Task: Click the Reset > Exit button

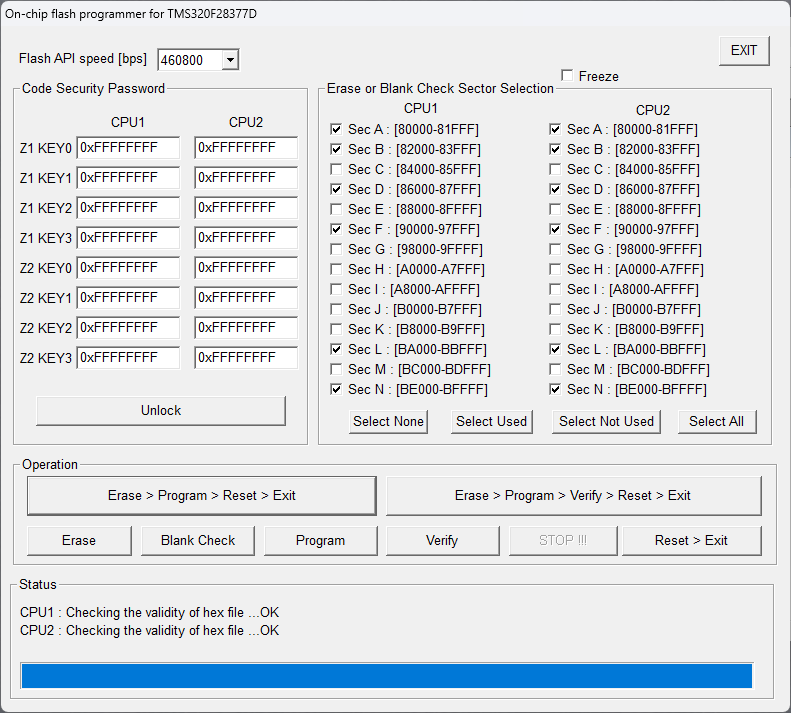Action: [691, 540]
